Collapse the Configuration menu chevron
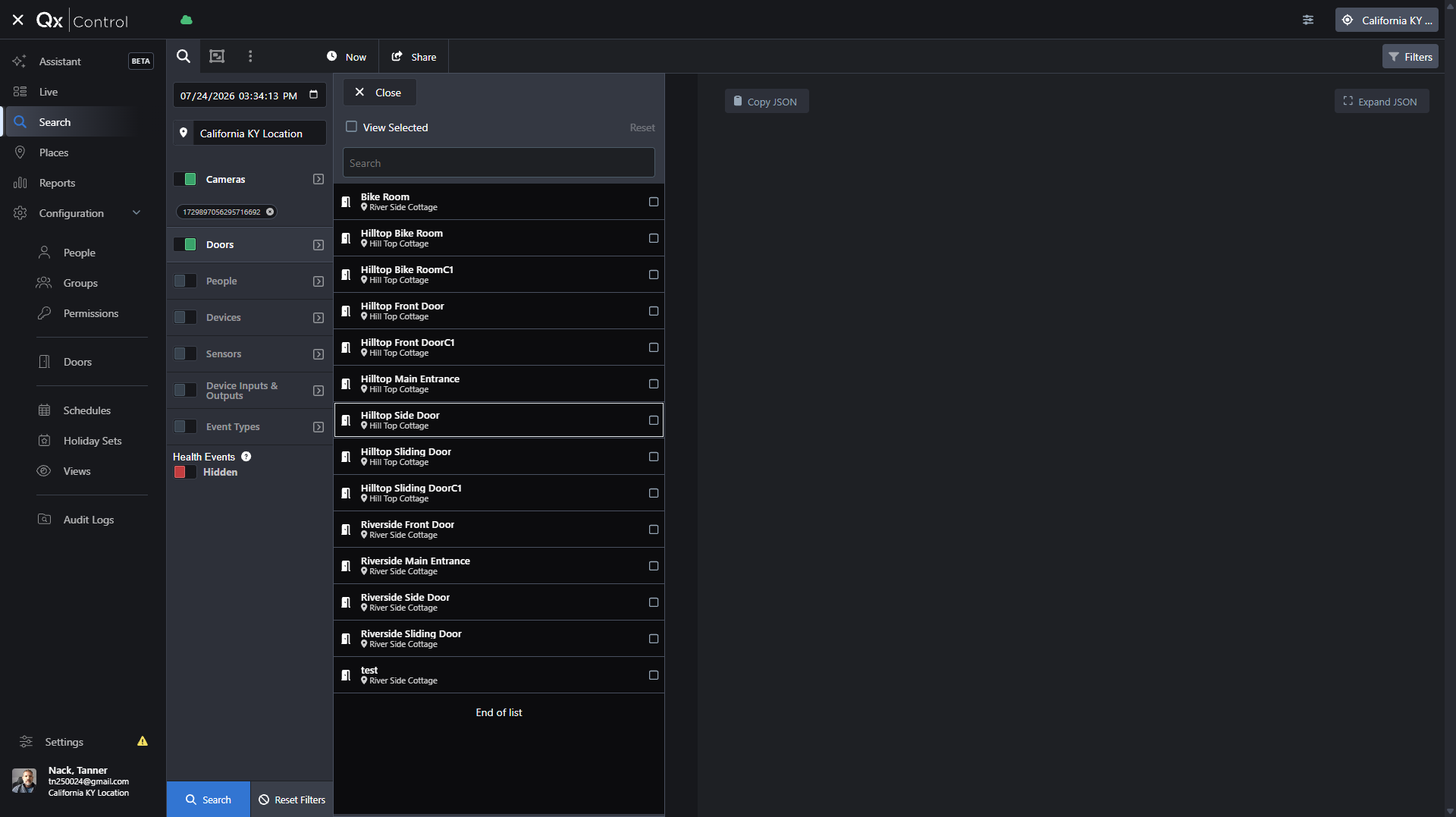The width and height of the screenshot is (1456, 817). [136, 213]
